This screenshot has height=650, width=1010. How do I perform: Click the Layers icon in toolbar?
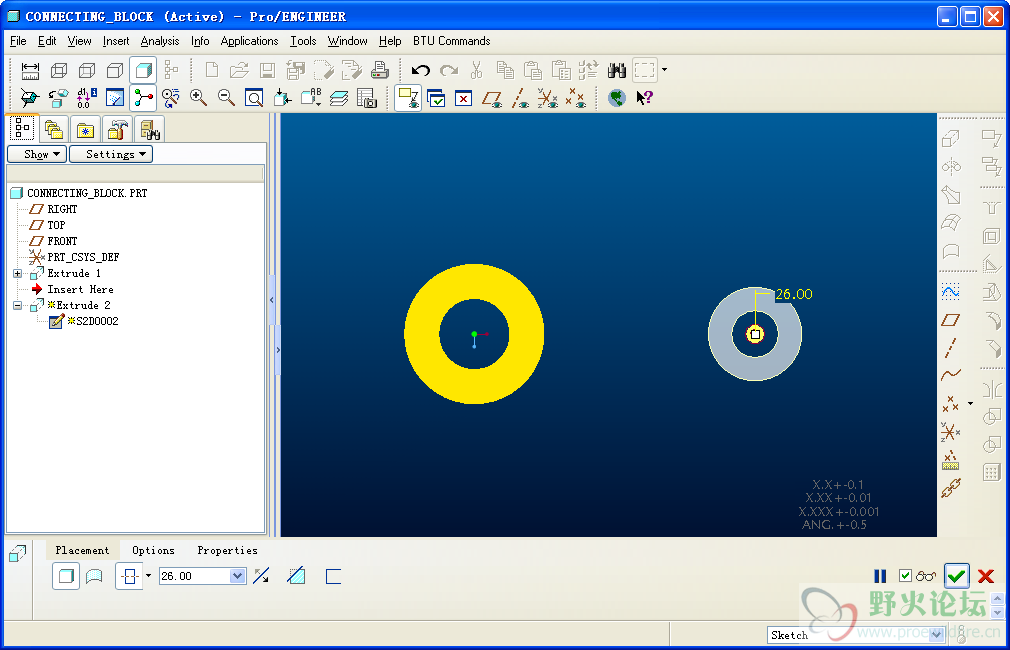pyautogui.click(x=339, y=98)
